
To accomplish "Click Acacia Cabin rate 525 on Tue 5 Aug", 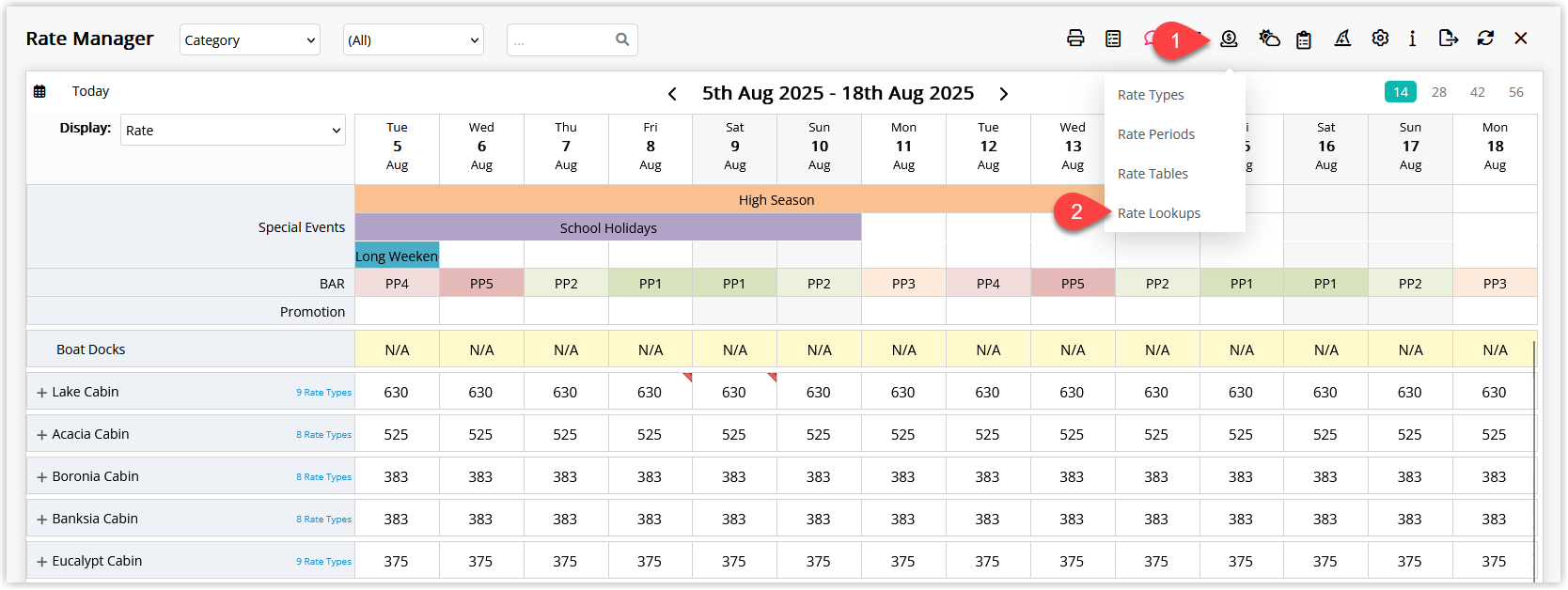I will click(397, 434).
